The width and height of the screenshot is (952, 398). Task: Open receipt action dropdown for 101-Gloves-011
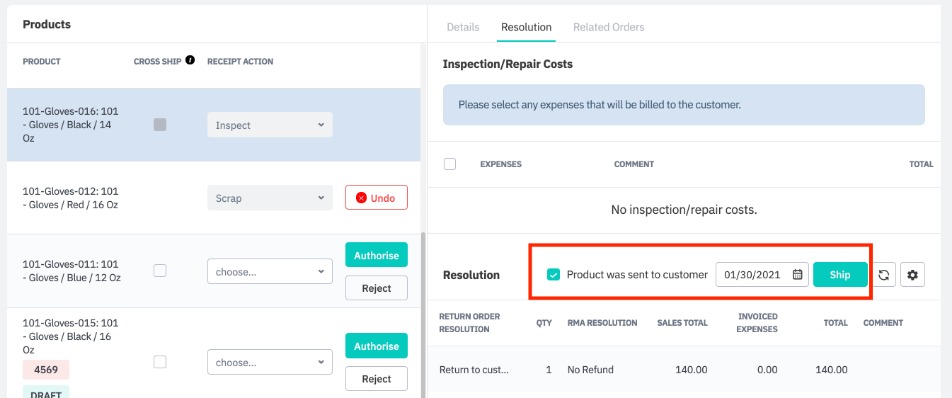(x=270, y=271)
